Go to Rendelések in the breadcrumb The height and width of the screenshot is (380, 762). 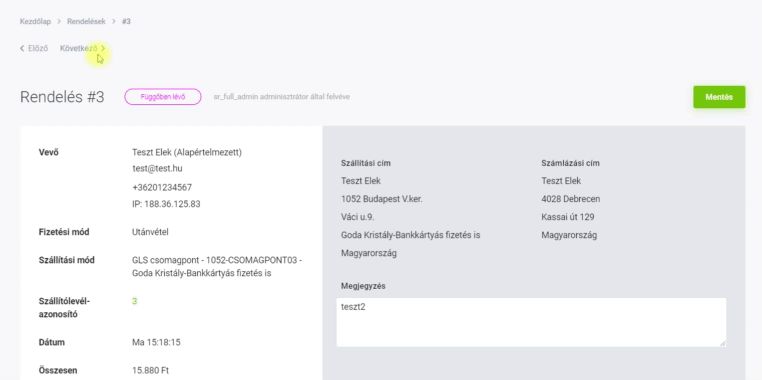[x=86, y=21]
